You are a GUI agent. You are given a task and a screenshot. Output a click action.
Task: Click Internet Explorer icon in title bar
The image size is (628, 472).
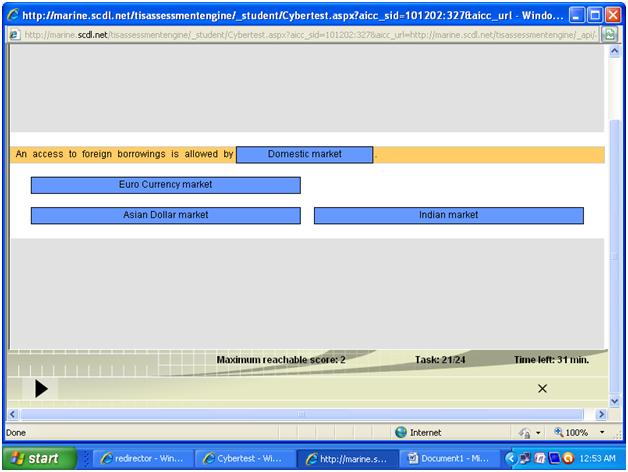point(13,15)
